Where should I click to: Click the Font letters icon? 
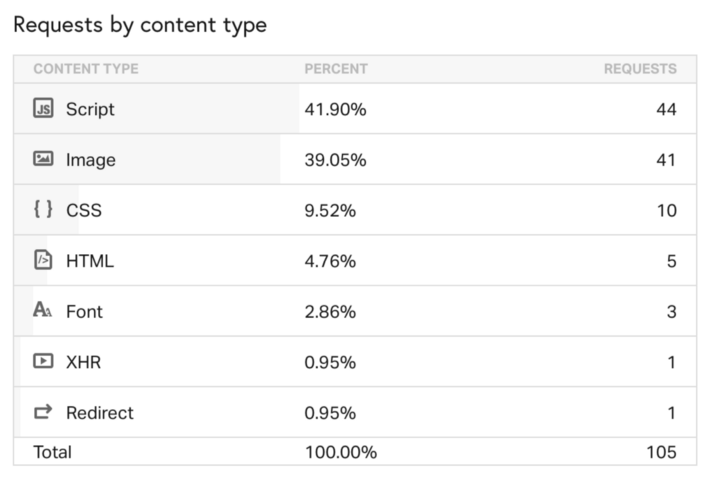(x=43, y=310)
